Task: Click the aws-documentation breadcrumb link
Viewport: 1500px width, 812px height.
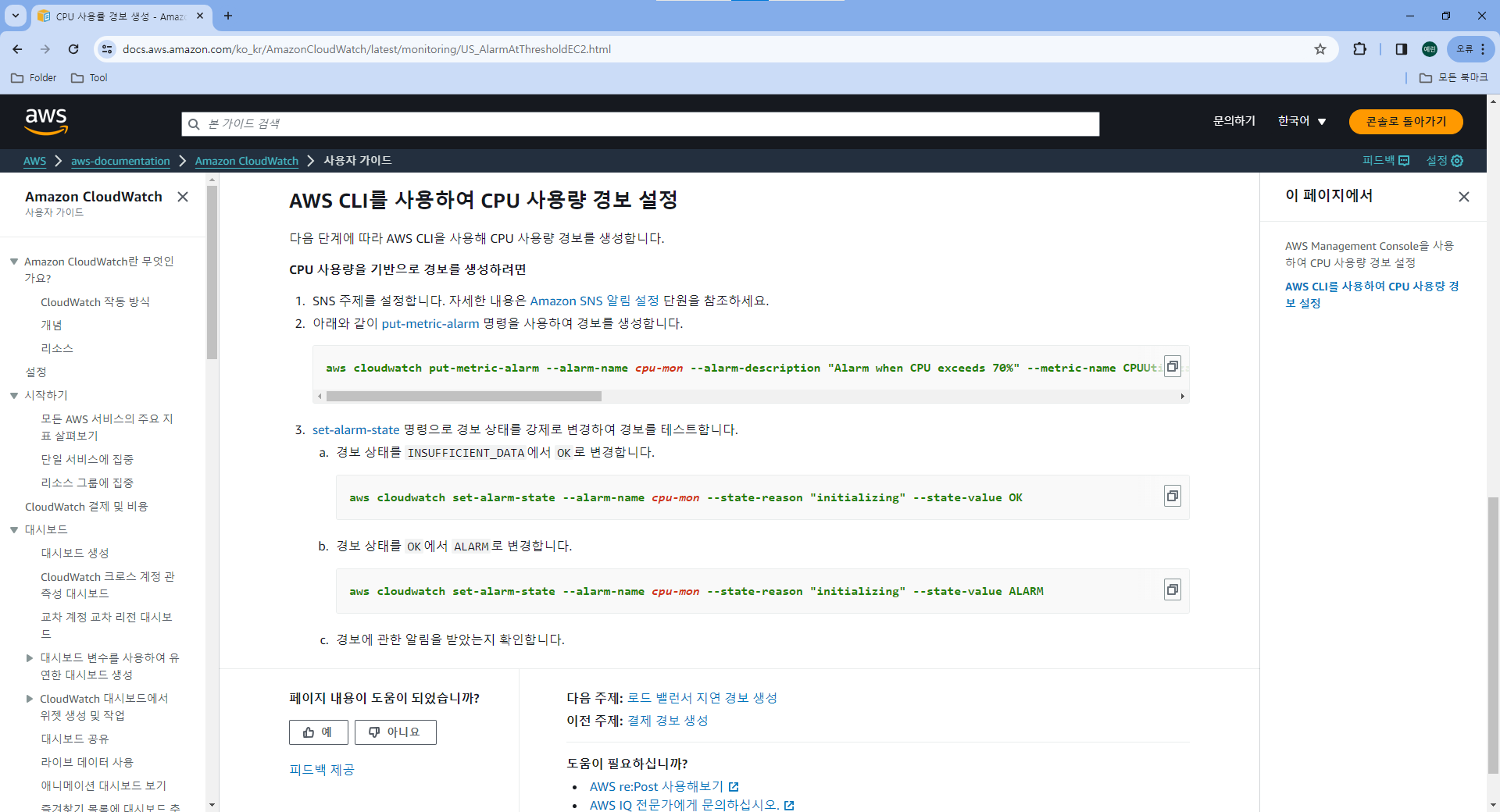Action: click(120, 161)
